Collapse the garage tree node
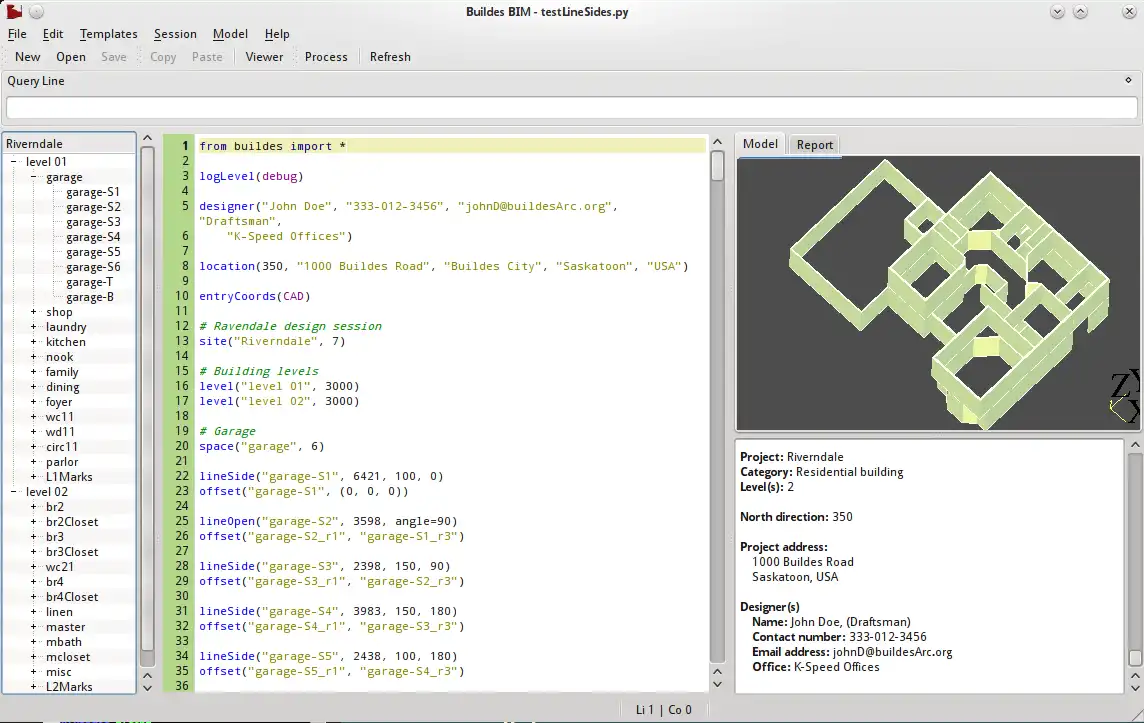1144x723 pixels. tap(33, 177)
